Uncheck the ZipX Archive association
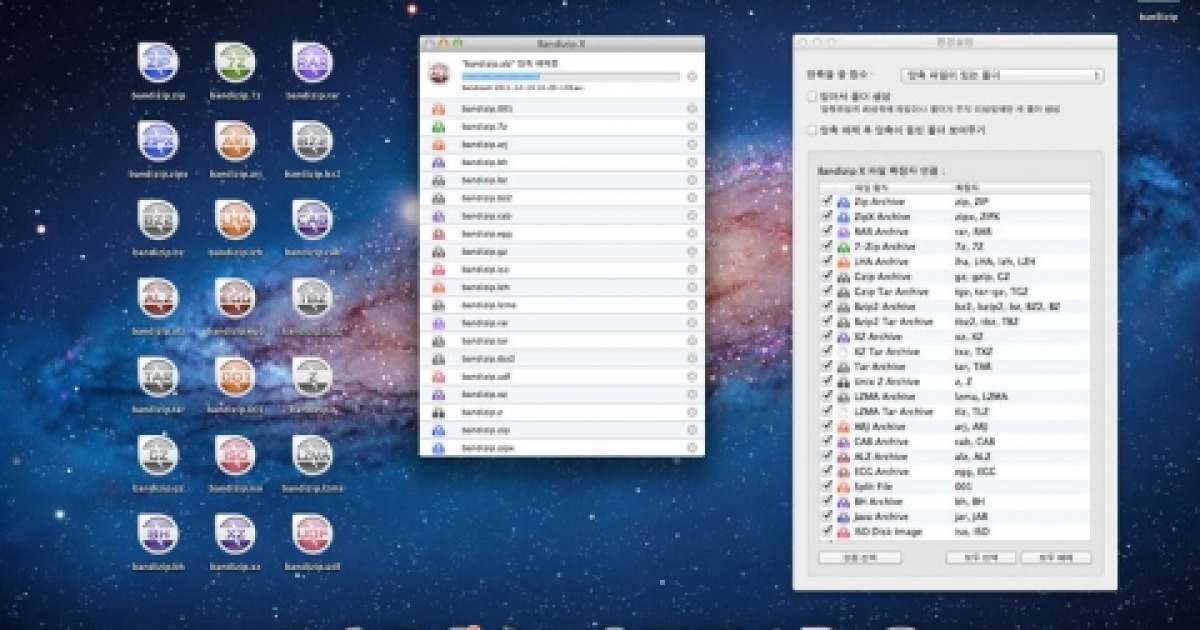The width and height of the screenshot is (1200, 630). click(x=827, y=216)
